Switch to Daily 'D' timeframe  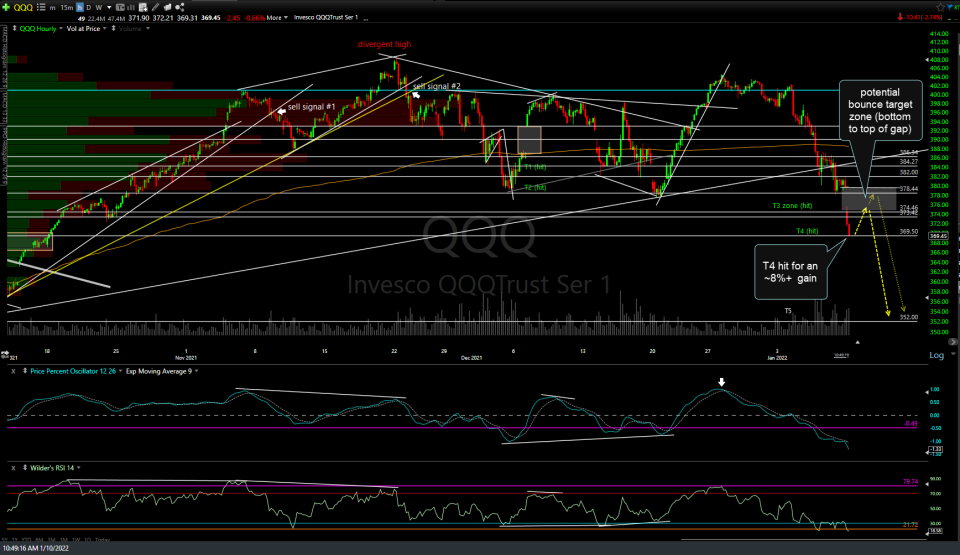(x=89, y=8)
